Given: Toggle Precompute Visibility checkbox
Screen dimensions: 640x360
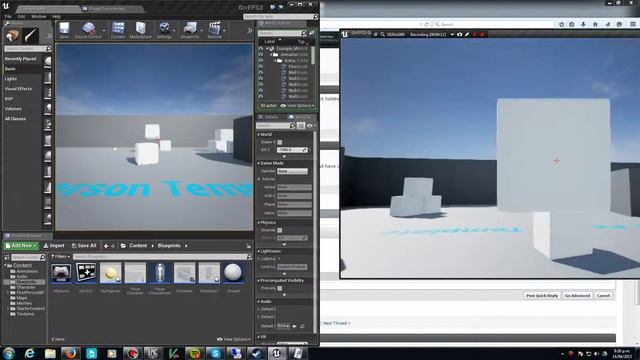Looking at the screenshot, I should coord(280,288).
